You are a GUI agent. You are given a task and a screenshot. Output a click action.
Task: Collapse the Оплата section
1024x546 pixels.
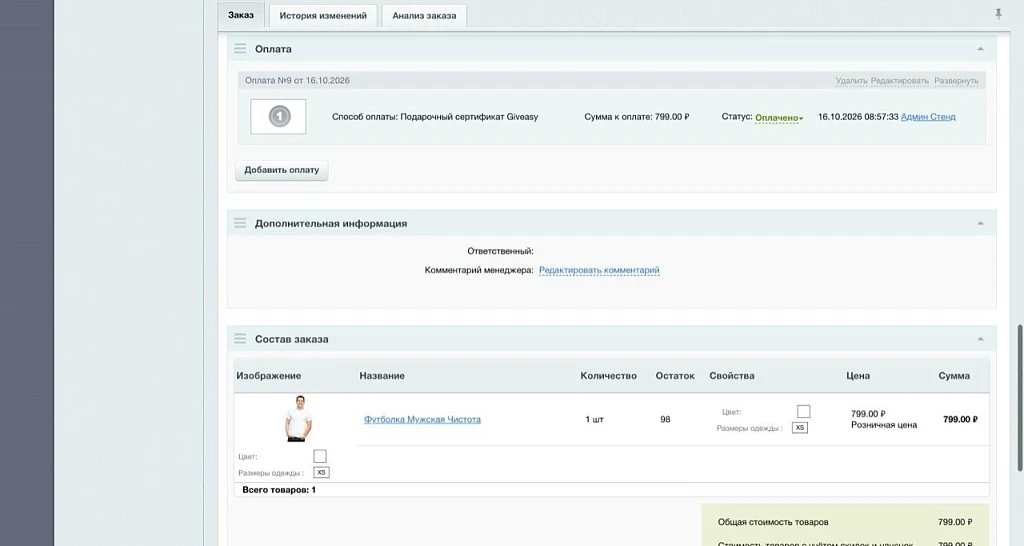click(x=980, y=49)
